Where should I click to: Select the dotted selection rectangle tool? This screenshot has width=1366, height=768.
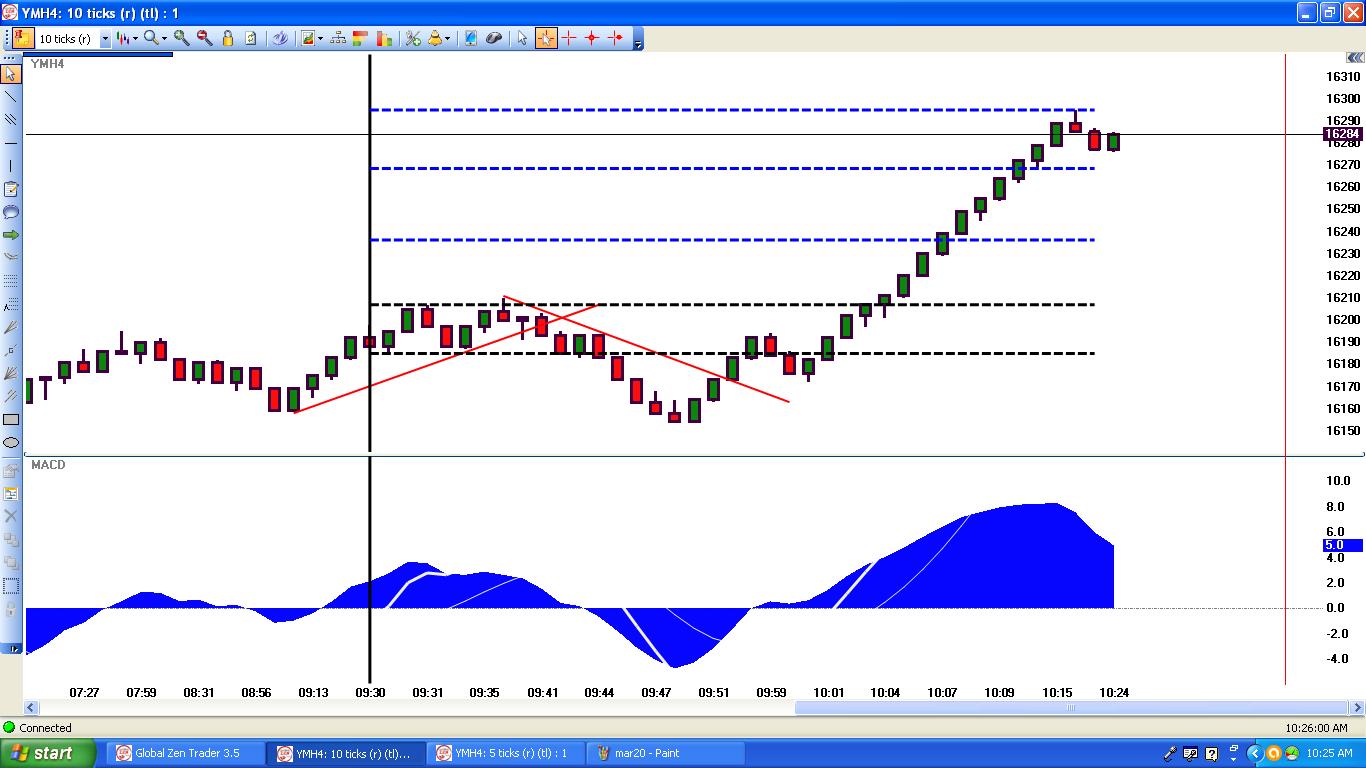point(11,586)
